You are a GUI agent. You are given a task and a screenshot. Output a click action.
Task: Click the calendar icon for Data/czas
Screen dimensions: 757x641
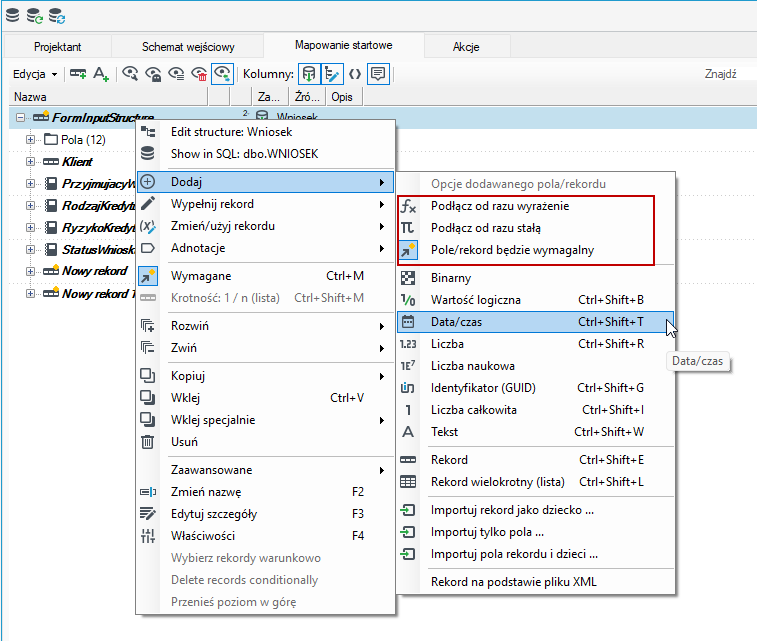point(408,322)
